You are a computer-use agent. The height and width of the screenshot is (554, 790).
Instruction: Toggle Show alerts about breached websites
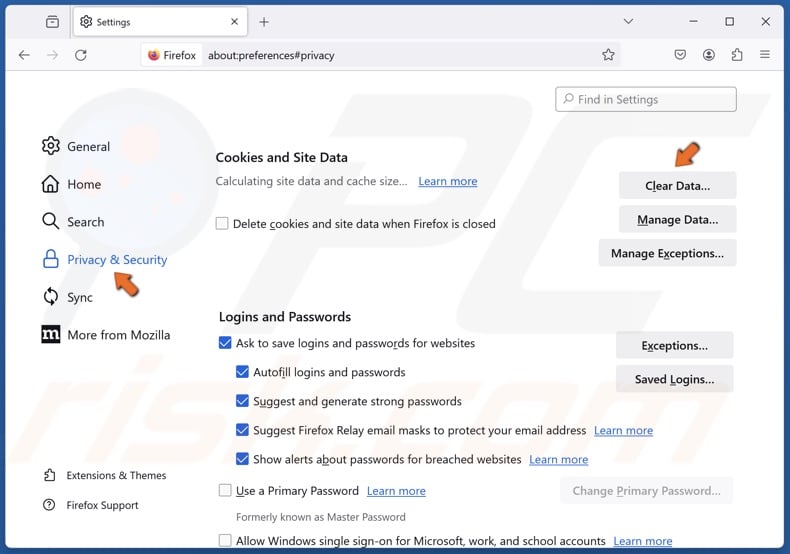coord(242,459)
